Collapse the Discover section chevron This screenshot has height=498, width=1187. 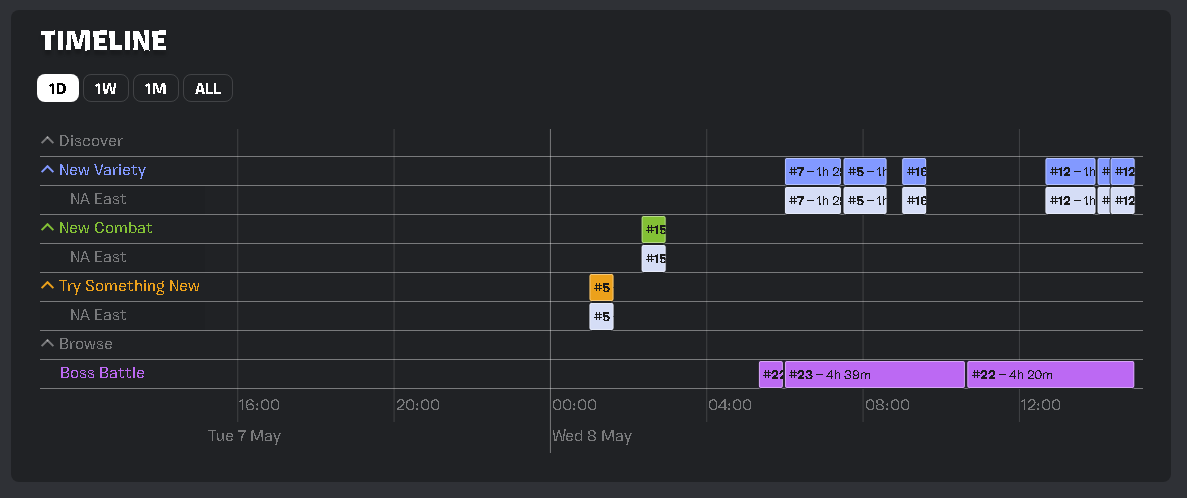pos(47,141)
